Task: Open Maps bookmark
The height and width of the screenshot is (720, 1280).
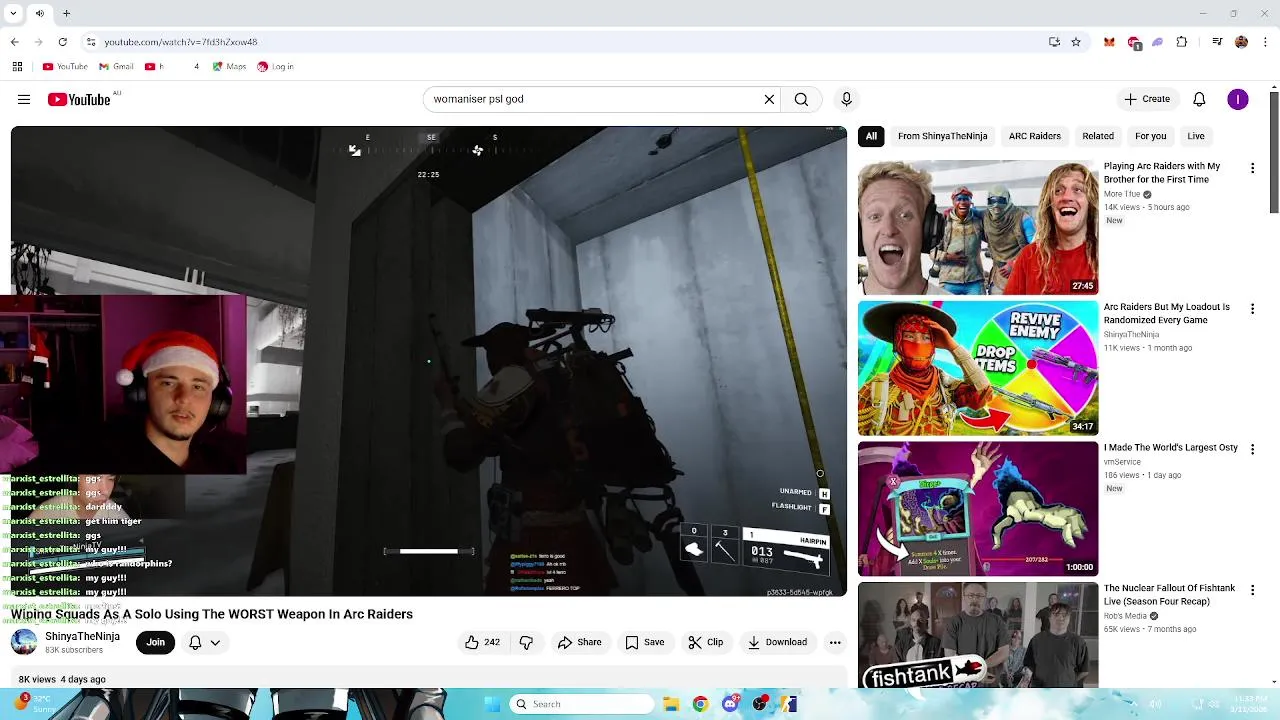Action: click(229, 67)
